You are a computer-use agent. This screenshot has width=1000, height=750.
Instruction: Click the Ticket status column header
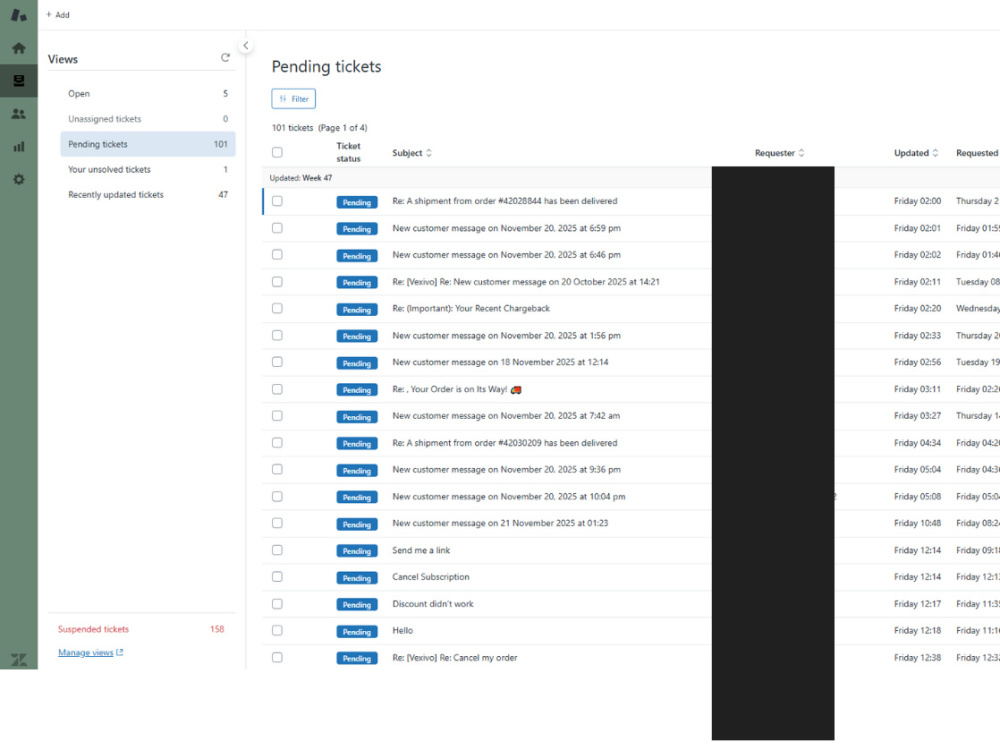pos(348,152)
